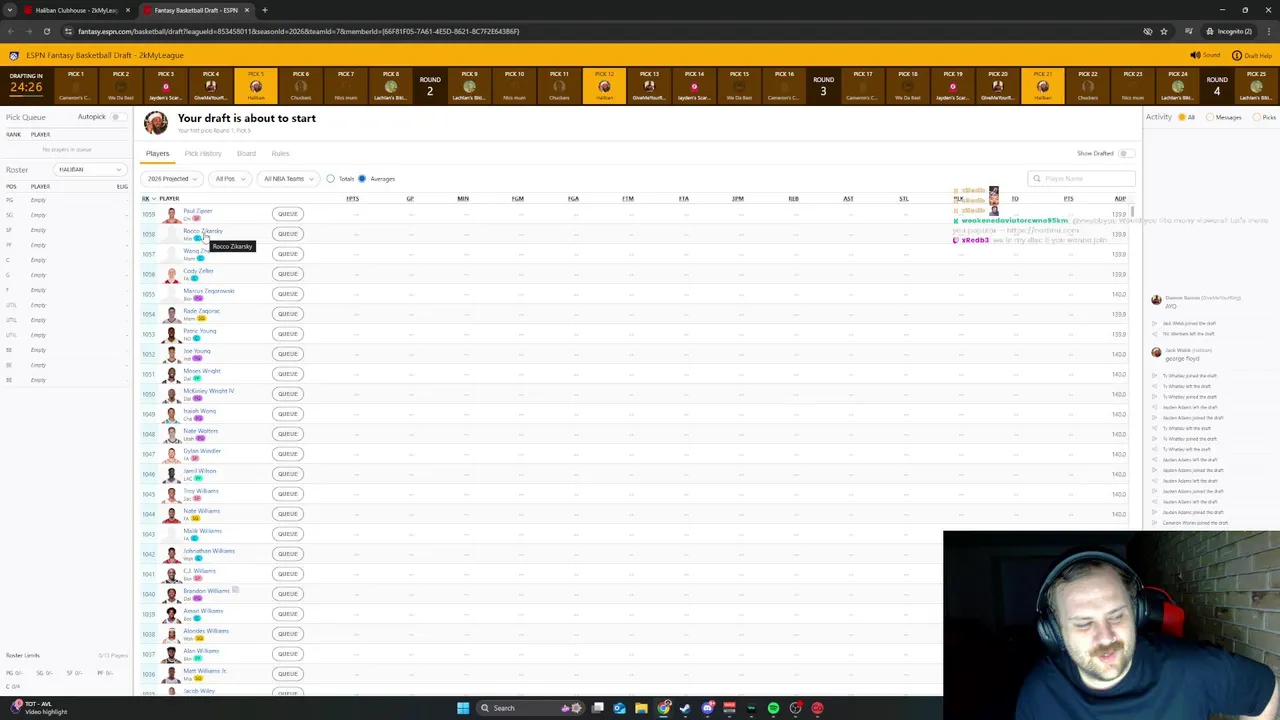Click Pick 21 team logo in draft bar
This screenshot has height=720, width=1280.
click(1042, 88)
